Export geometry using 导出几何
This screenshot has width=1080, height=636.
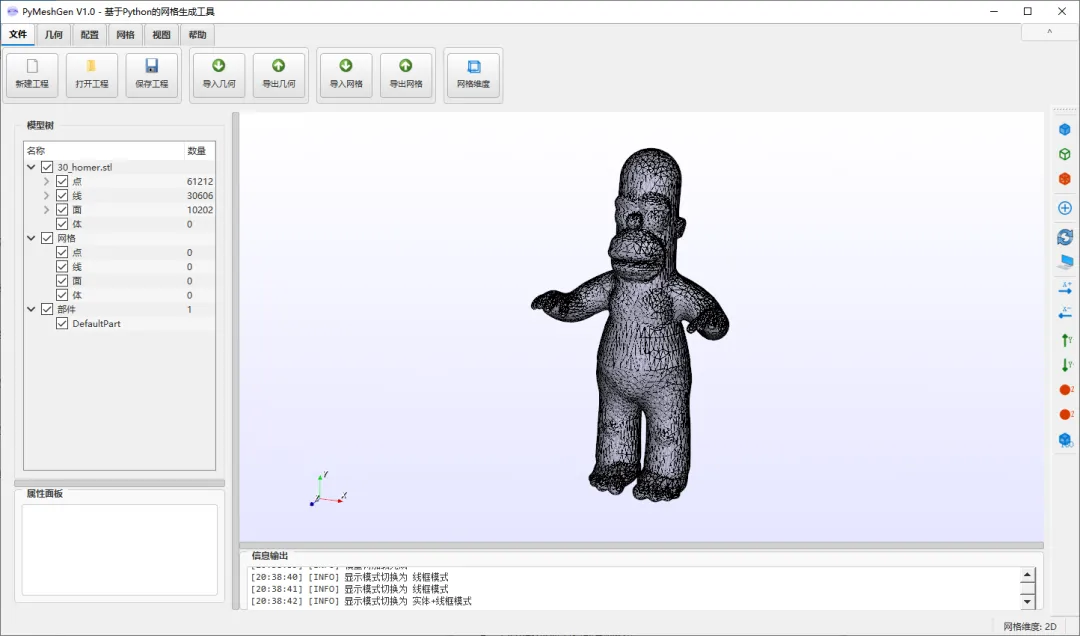tap(279, 75)
